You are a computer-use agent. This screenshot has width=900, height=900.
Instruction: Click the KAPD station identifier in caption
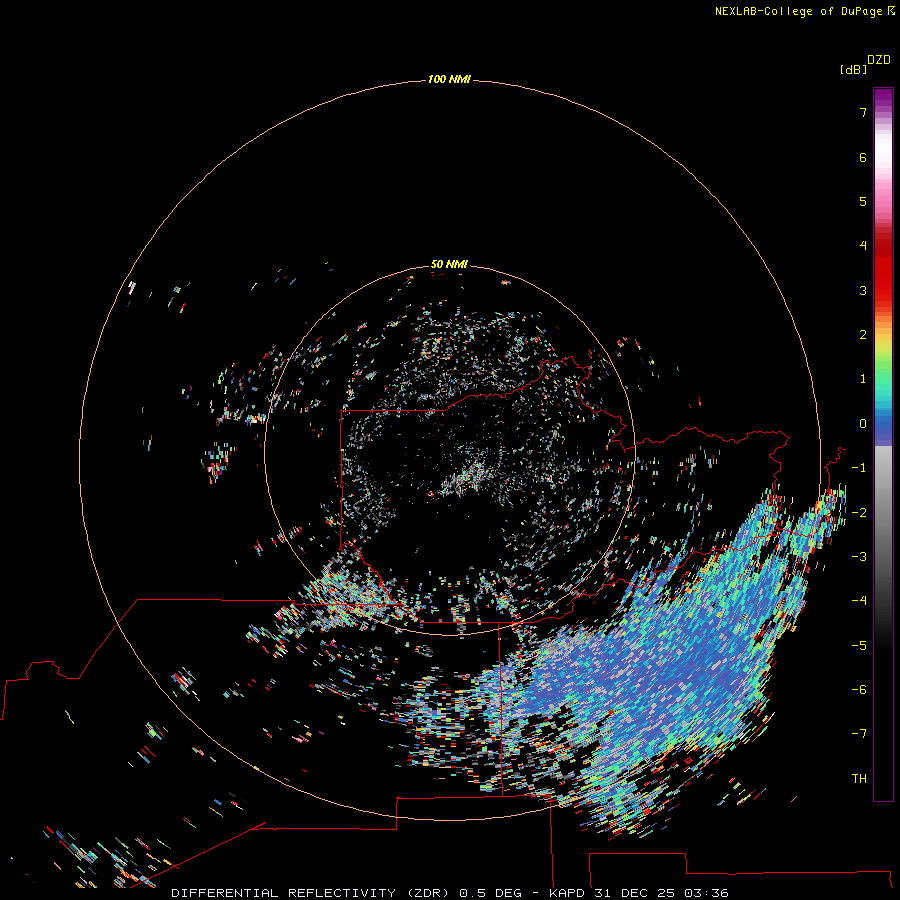click(567, 893)
